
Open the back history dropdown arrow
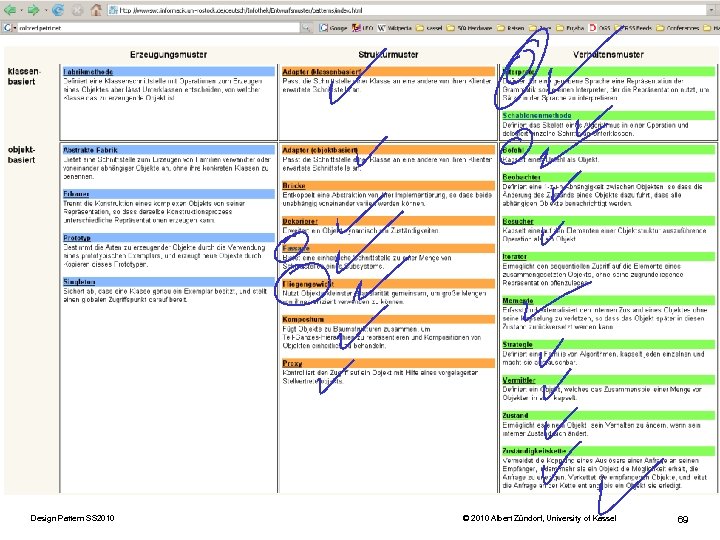21,10
